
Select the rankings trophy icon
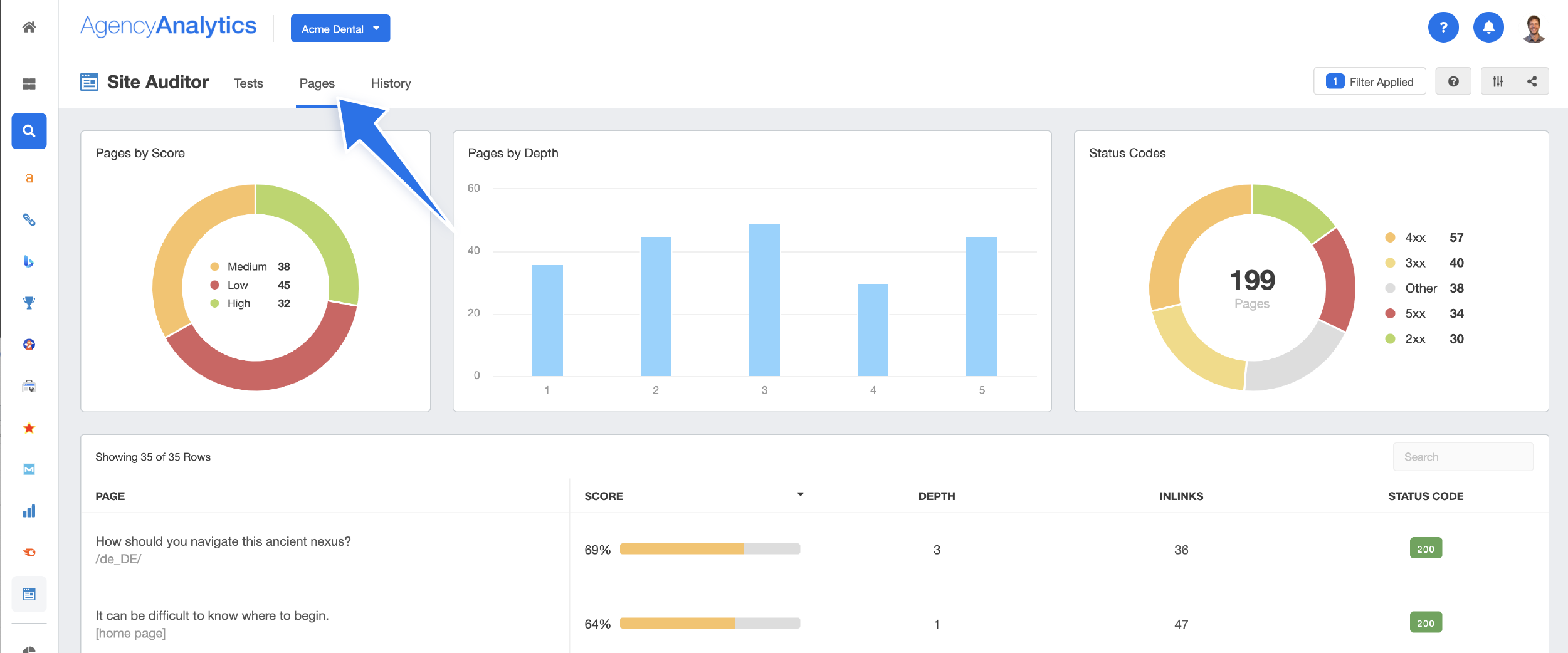pos(29,303)
